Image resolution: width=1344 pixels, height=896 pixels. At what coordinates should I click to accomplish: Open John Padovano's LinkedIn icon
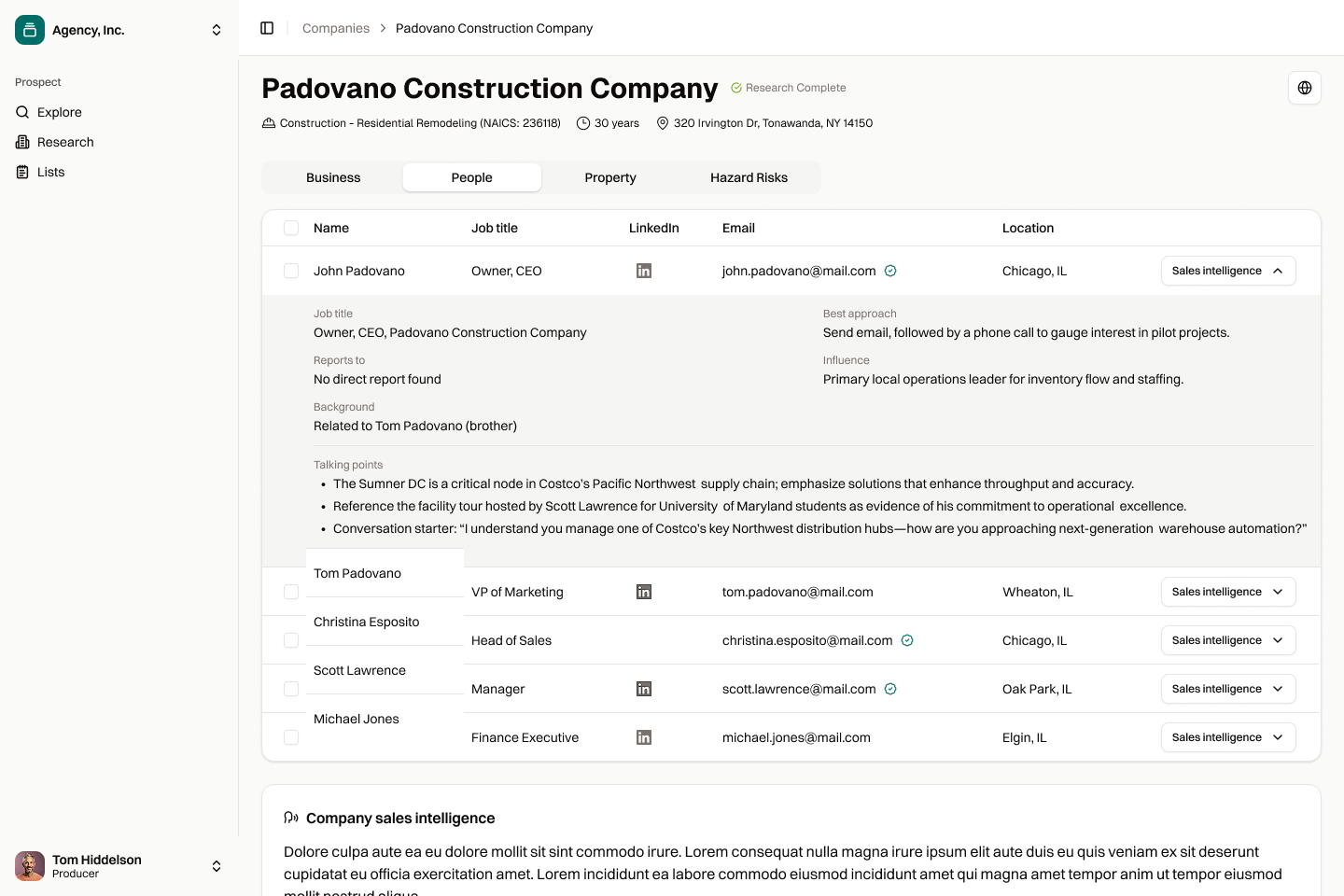[x=643, y=271]
